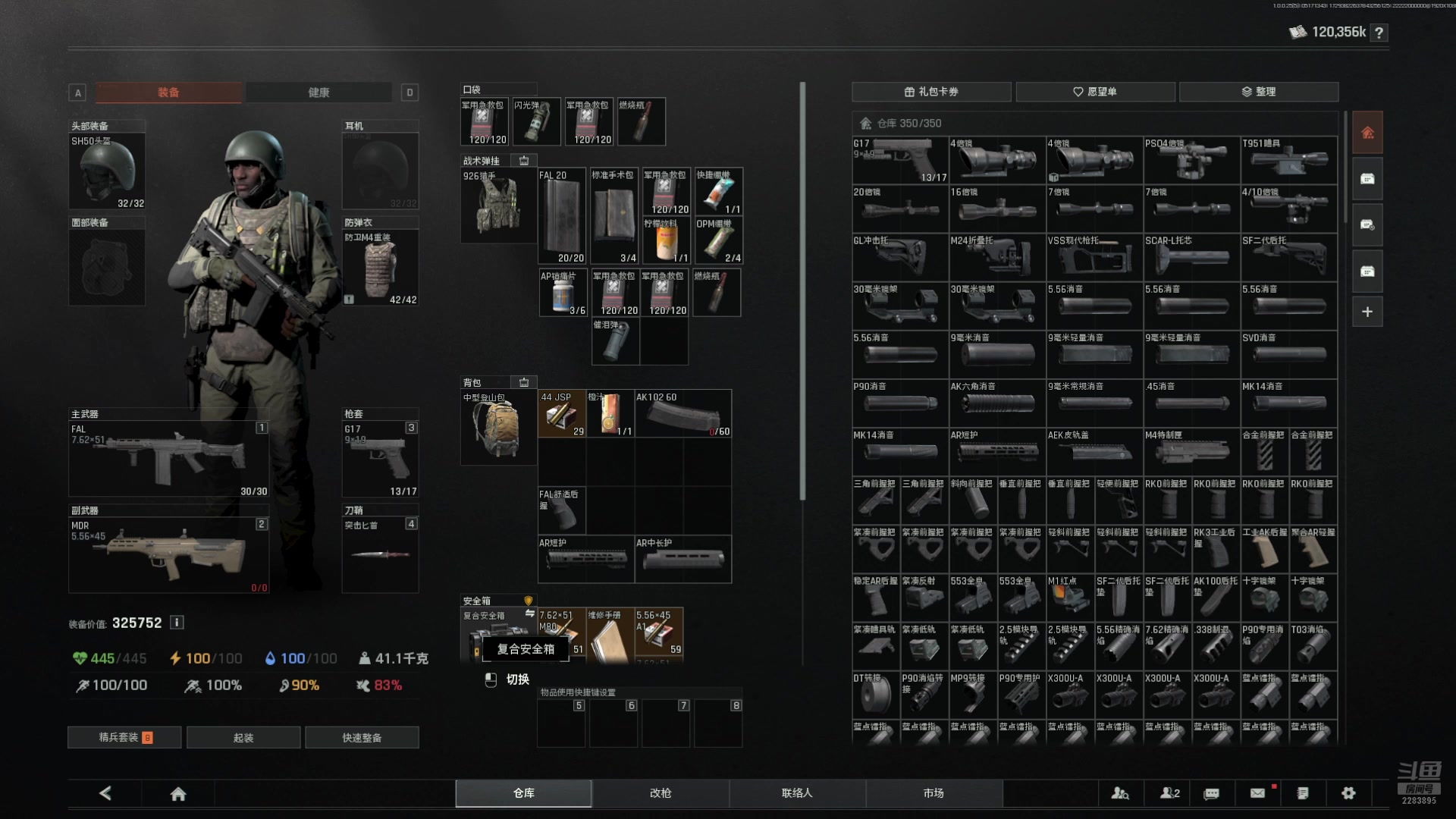Open the notes list icon in bottom bar
The image size is (1456, 819).
click(x=1303, y=793)
